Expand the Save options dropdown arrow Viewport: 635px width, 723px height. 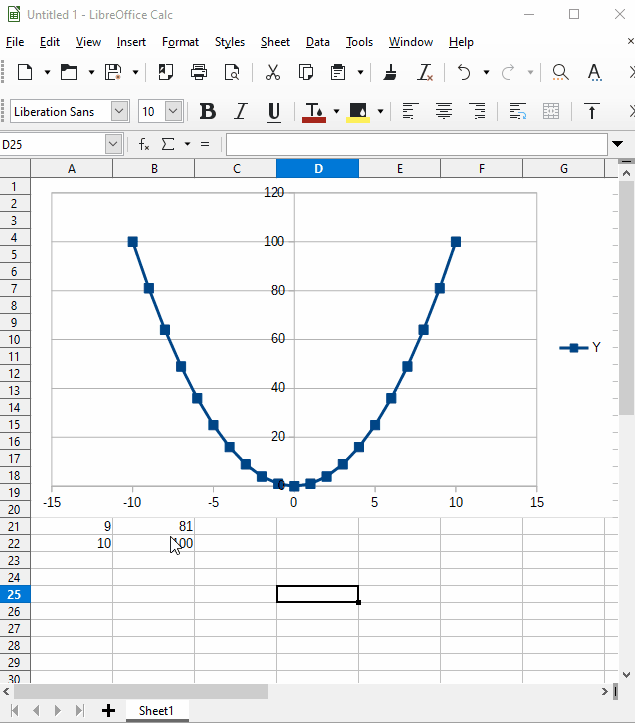click(x=135, y=72)
